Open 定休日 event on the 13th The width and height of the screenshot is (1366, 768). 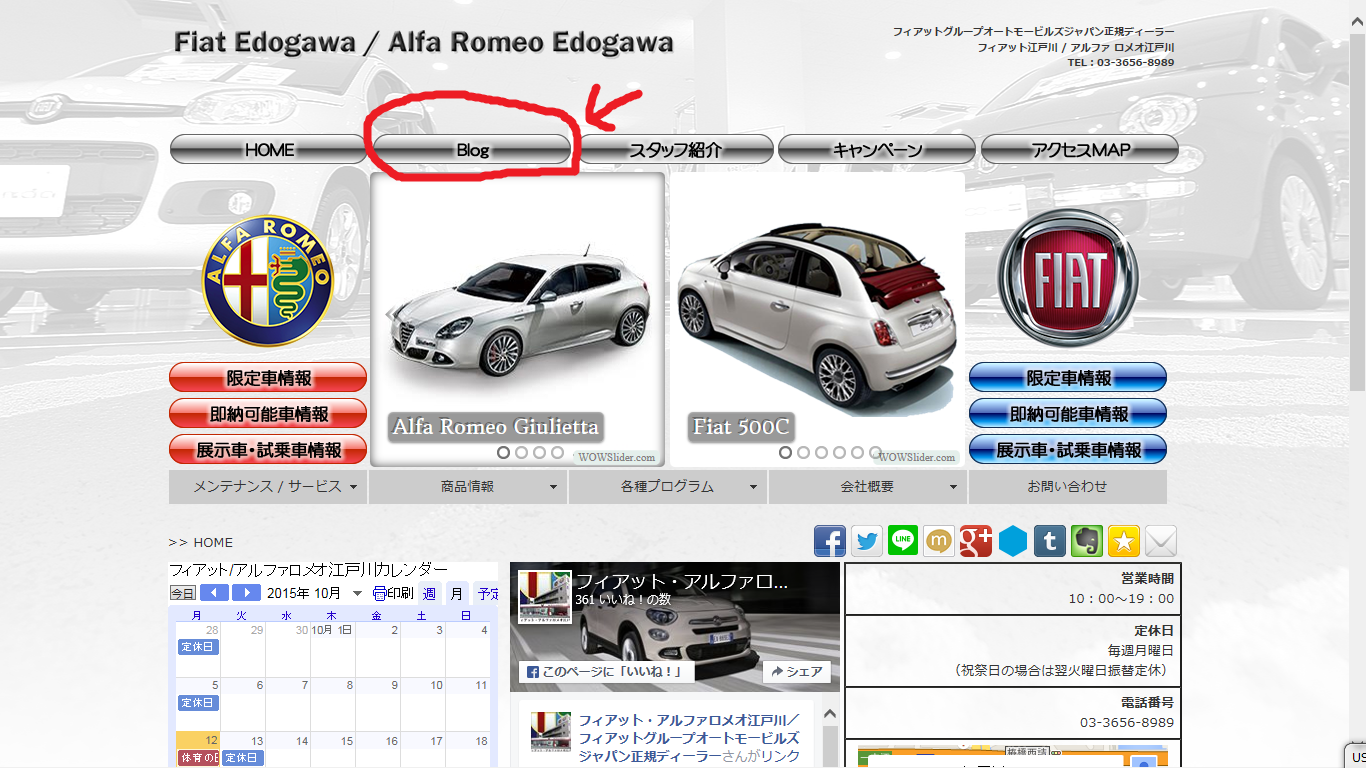pyautogui.click(x=243, y=758)
